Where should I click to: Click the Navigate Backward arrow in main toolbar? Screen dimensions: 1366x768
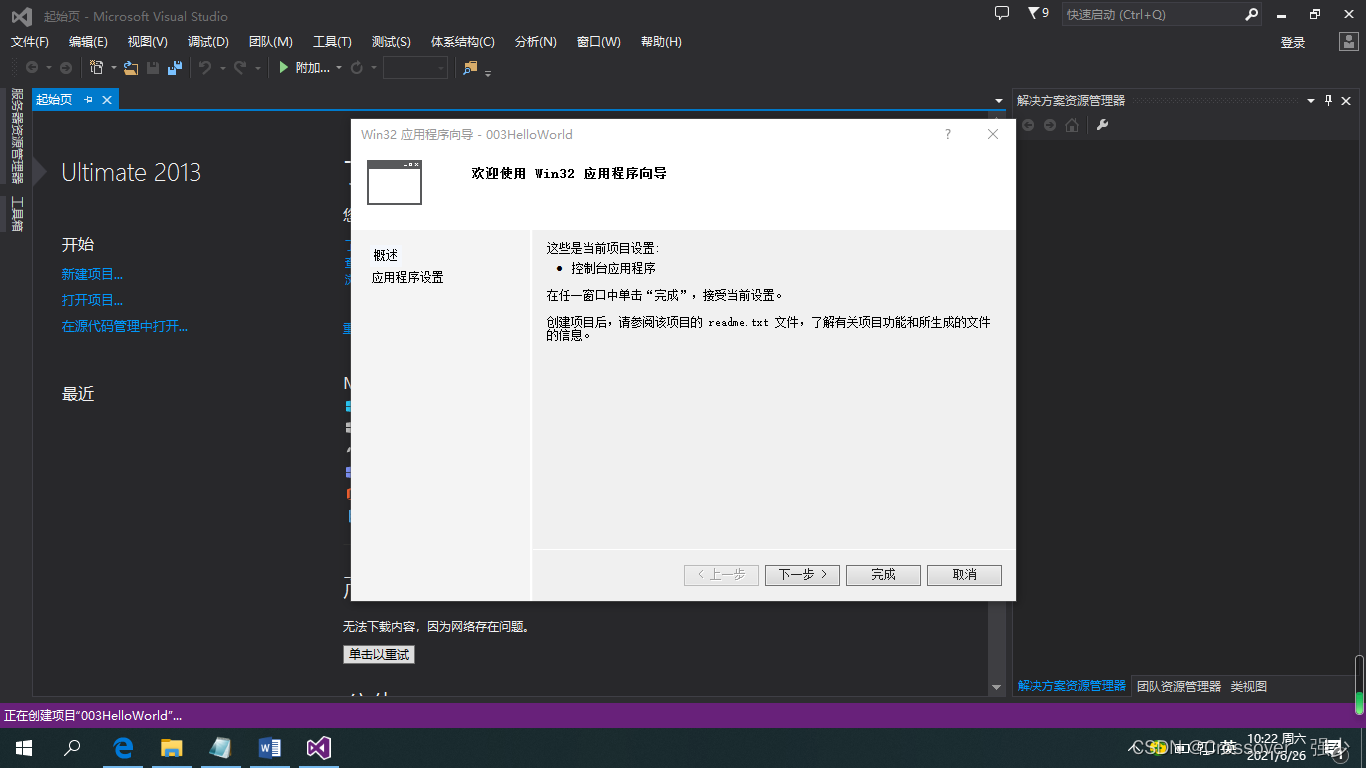coord(32,68)
